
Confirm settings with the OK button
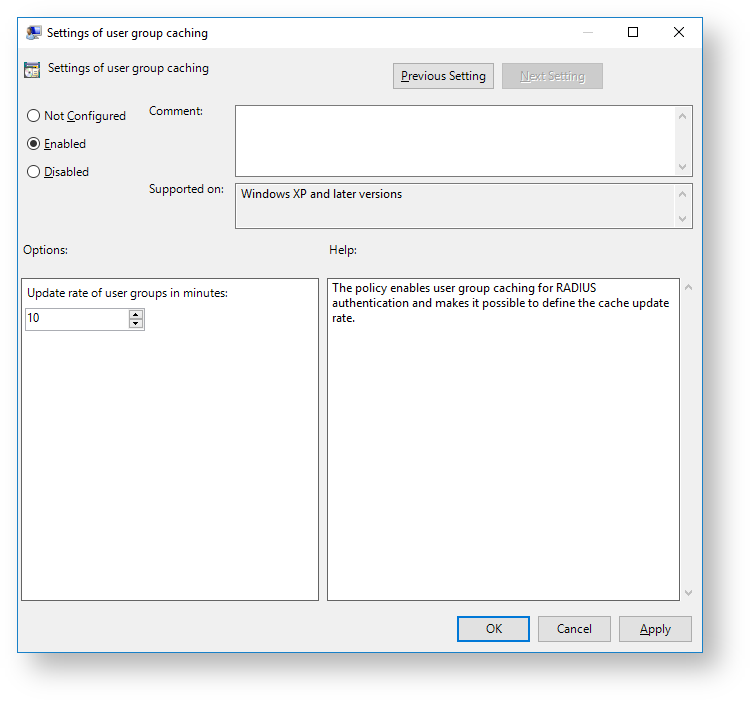(x=493, y=629)
